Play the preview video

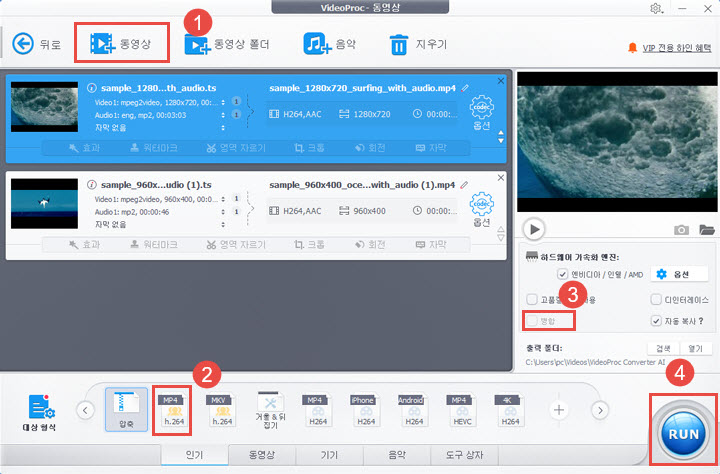(534, 229)
